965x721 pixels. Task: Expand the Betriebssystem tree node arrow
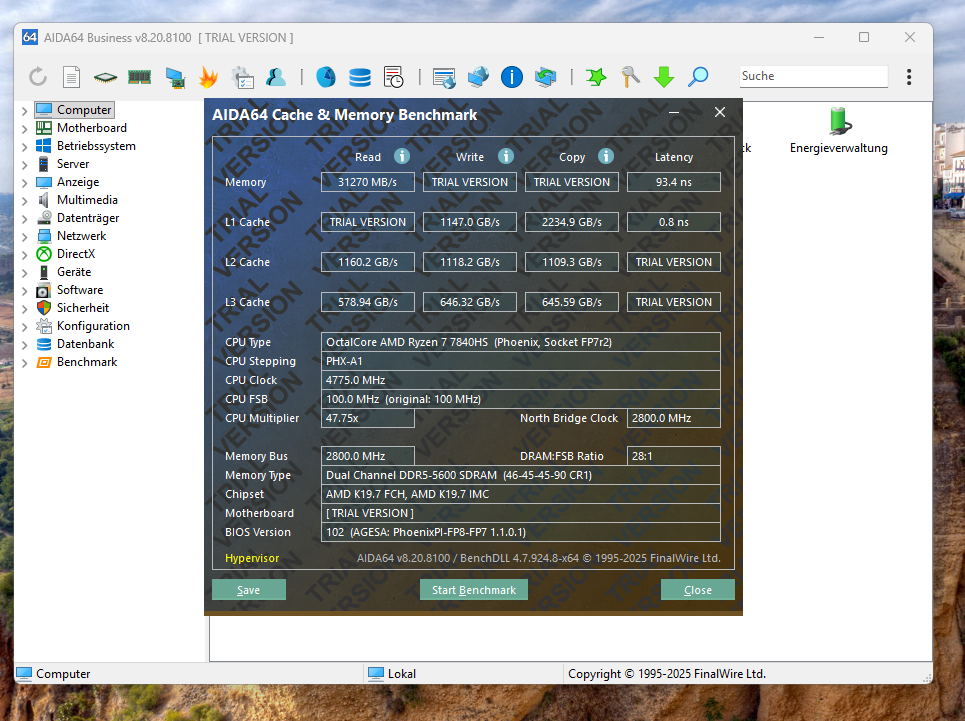click(x=24, y=146)
